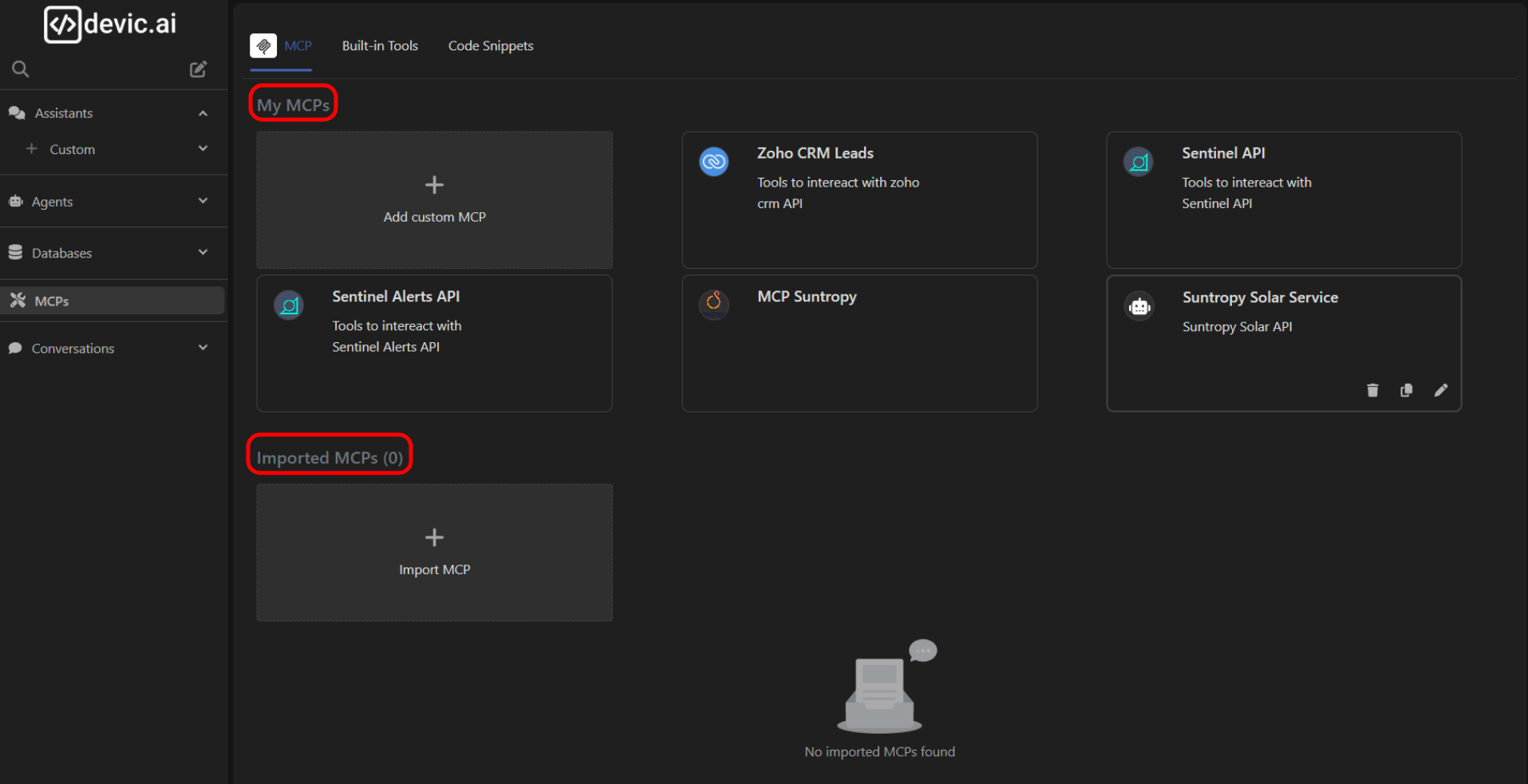Click the plus icon beside Custom
The image size is (1528, 784).
[x=32, y=148]
